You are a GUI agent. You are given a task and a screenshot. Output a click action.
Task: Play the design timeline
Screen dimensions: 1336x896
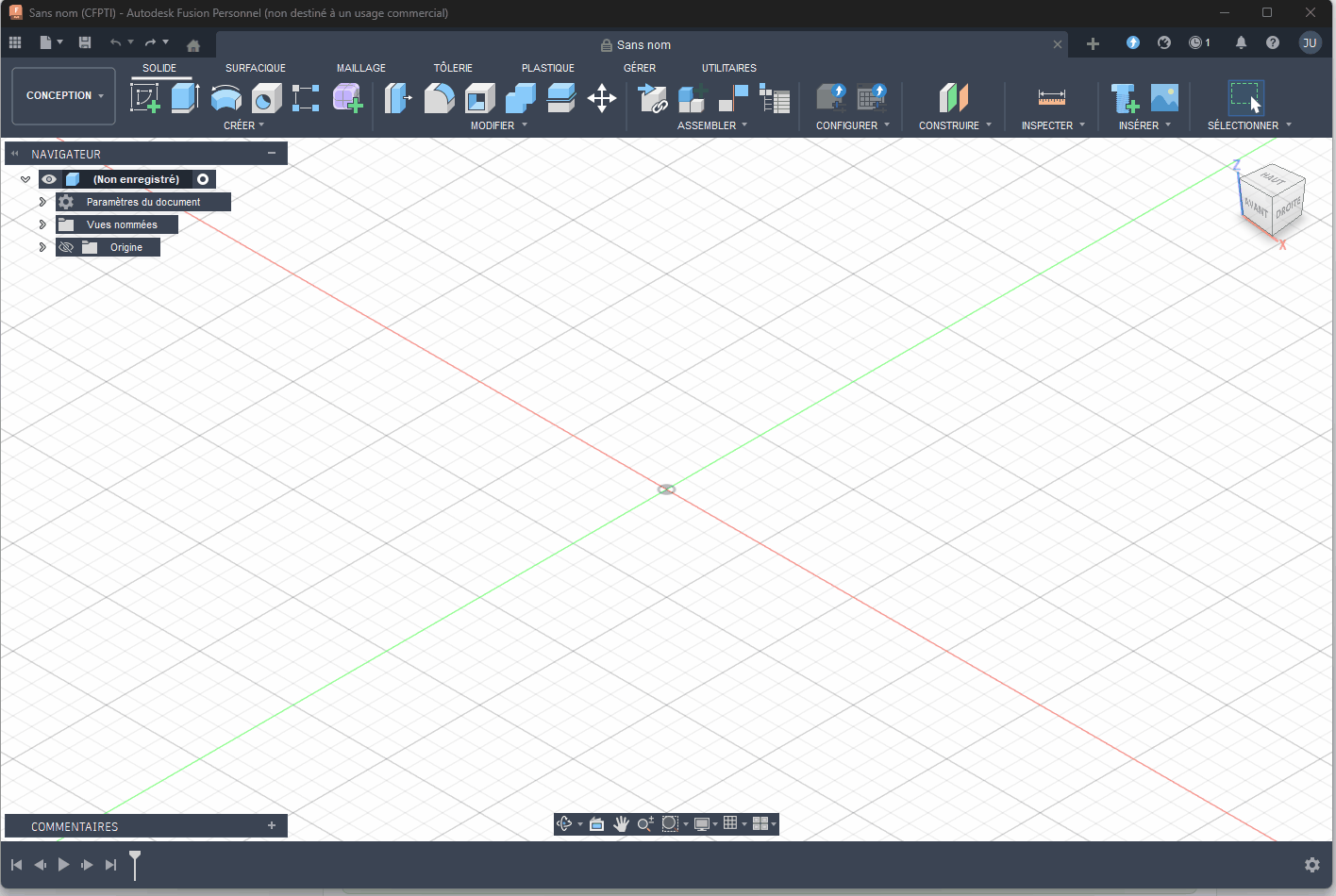point(63,864)
